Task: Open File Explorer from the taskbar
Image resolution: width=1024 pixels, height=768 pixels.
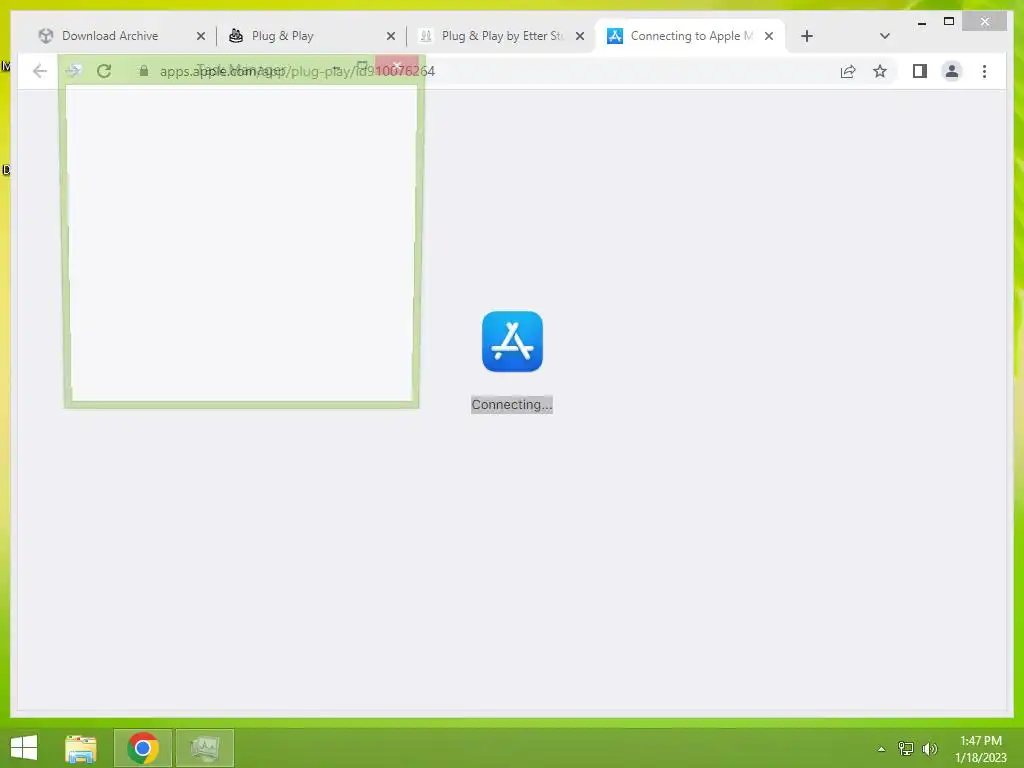Action: (x=81, y=748)
